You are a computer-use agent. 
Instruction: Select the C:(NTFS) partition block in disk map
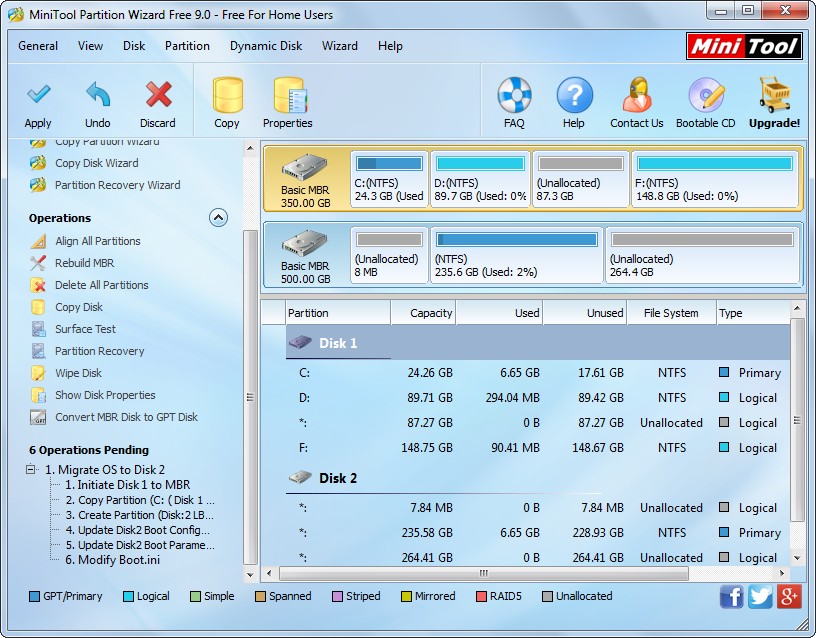[389, 179]
